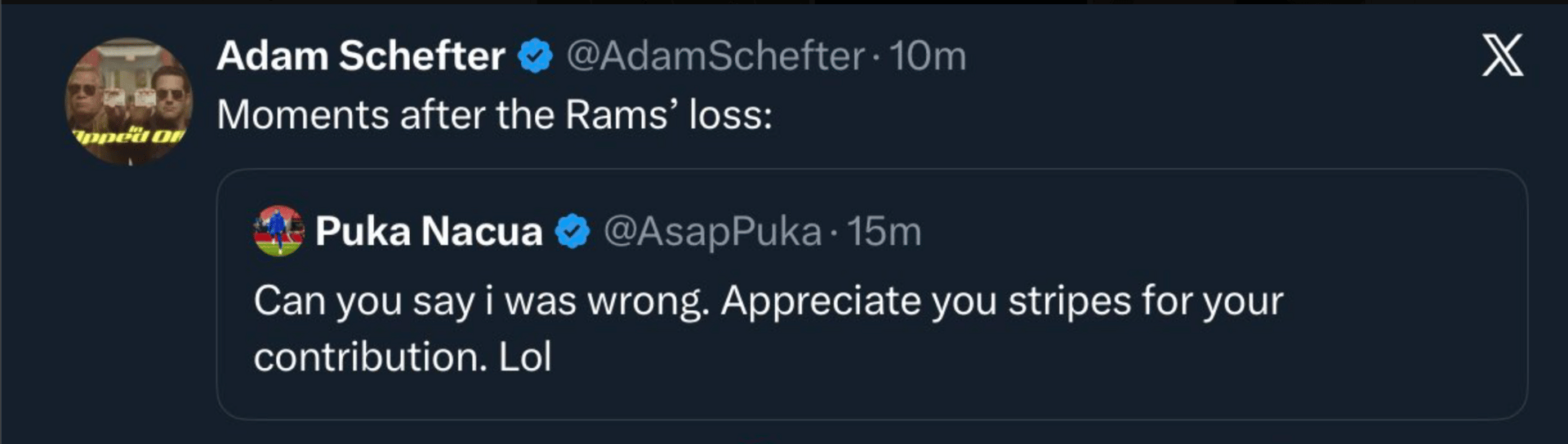Click "contribution. Lol" line in quoted post
The image size is (1568, 444).
pyautogui.click(x=403, y=357)
